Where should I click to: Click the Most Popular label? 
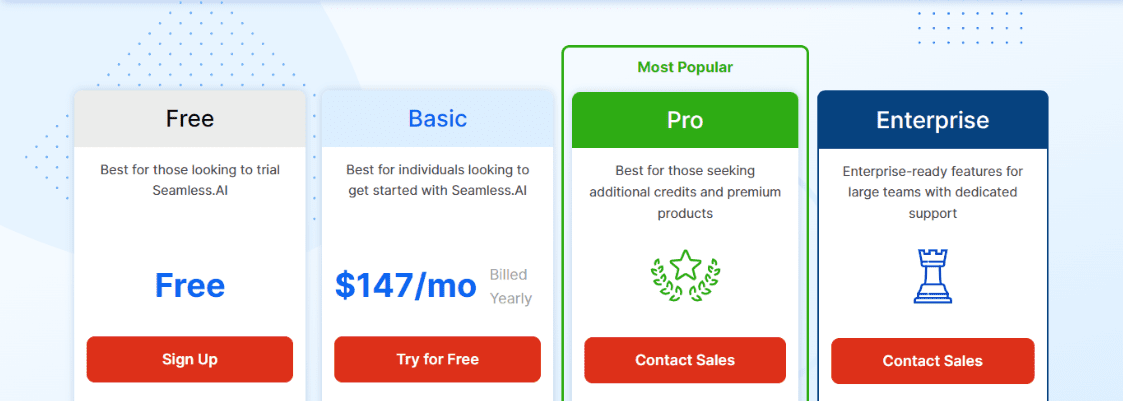pyautogui.click(x=685, y=67)
